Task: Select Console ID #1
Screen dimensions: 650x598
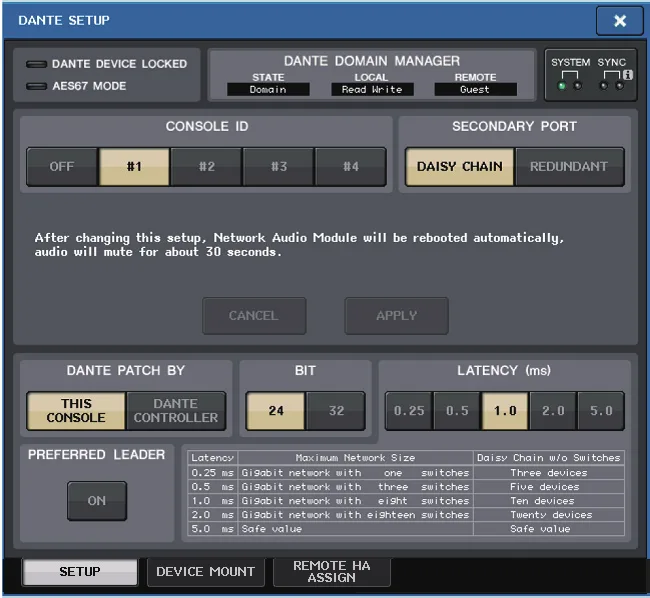Action: tap(134, 167)
